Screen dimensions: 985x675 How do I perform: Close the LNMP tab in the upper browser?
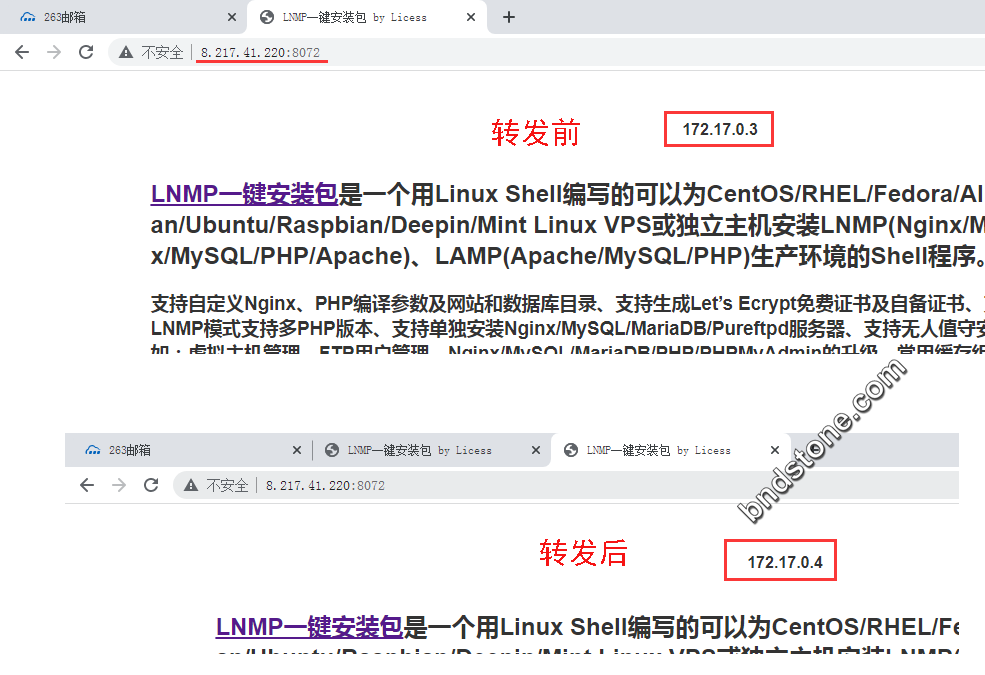(x=471, y=18)
